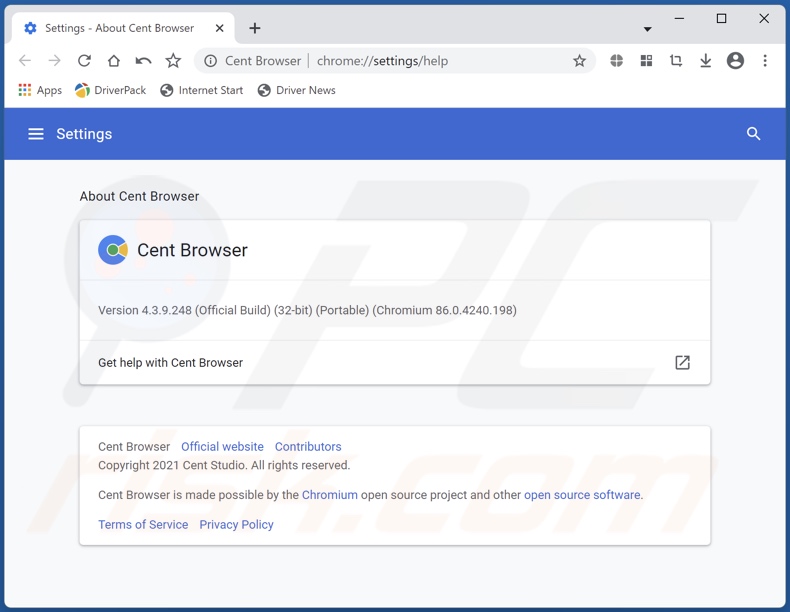Click the undo closed tab arrow

pyautogui.click(x=144, y=61)
